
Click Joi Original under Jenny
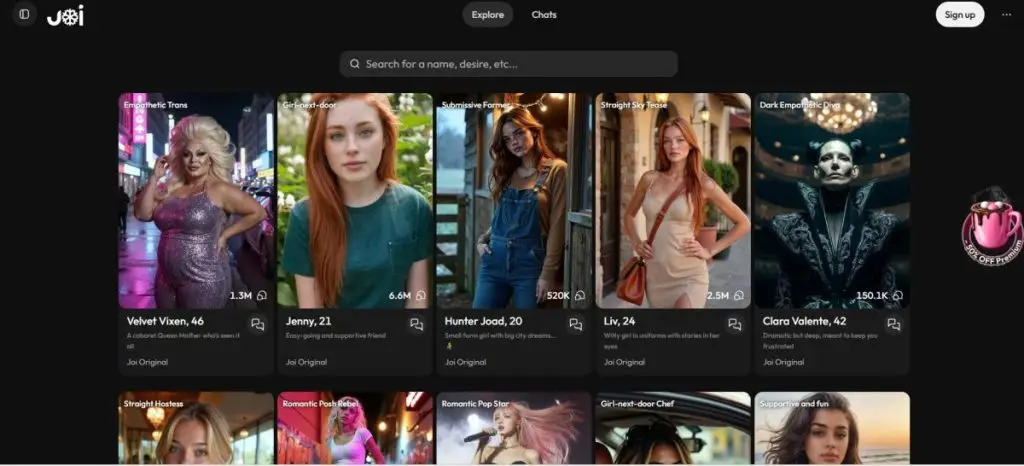tap(306, 362)
